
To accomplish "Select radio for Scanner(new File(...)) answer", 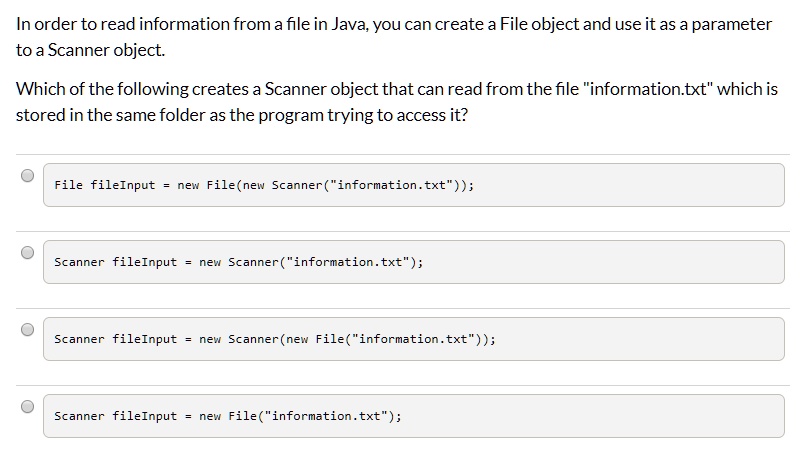I will point(27,328).
